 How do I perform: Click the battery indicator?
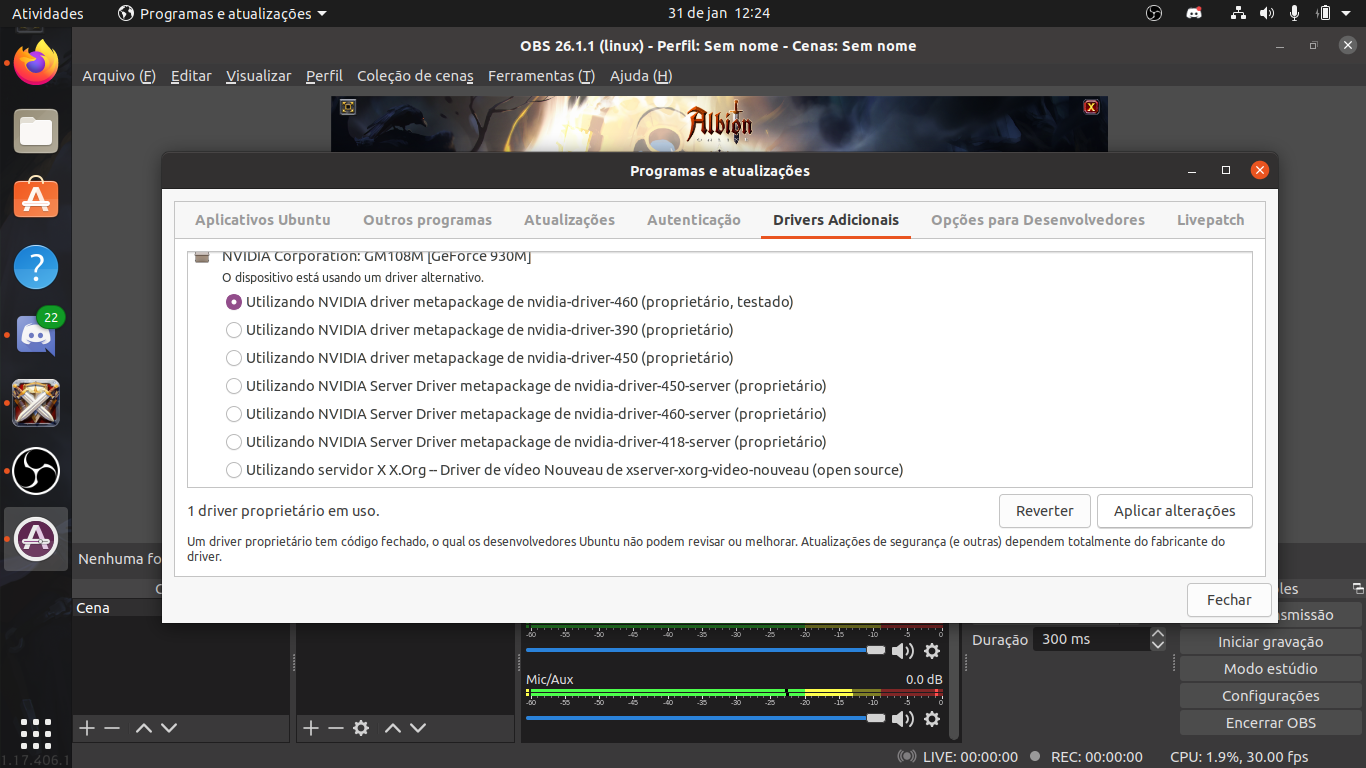pyautogui.click(x=1324, y=13)
